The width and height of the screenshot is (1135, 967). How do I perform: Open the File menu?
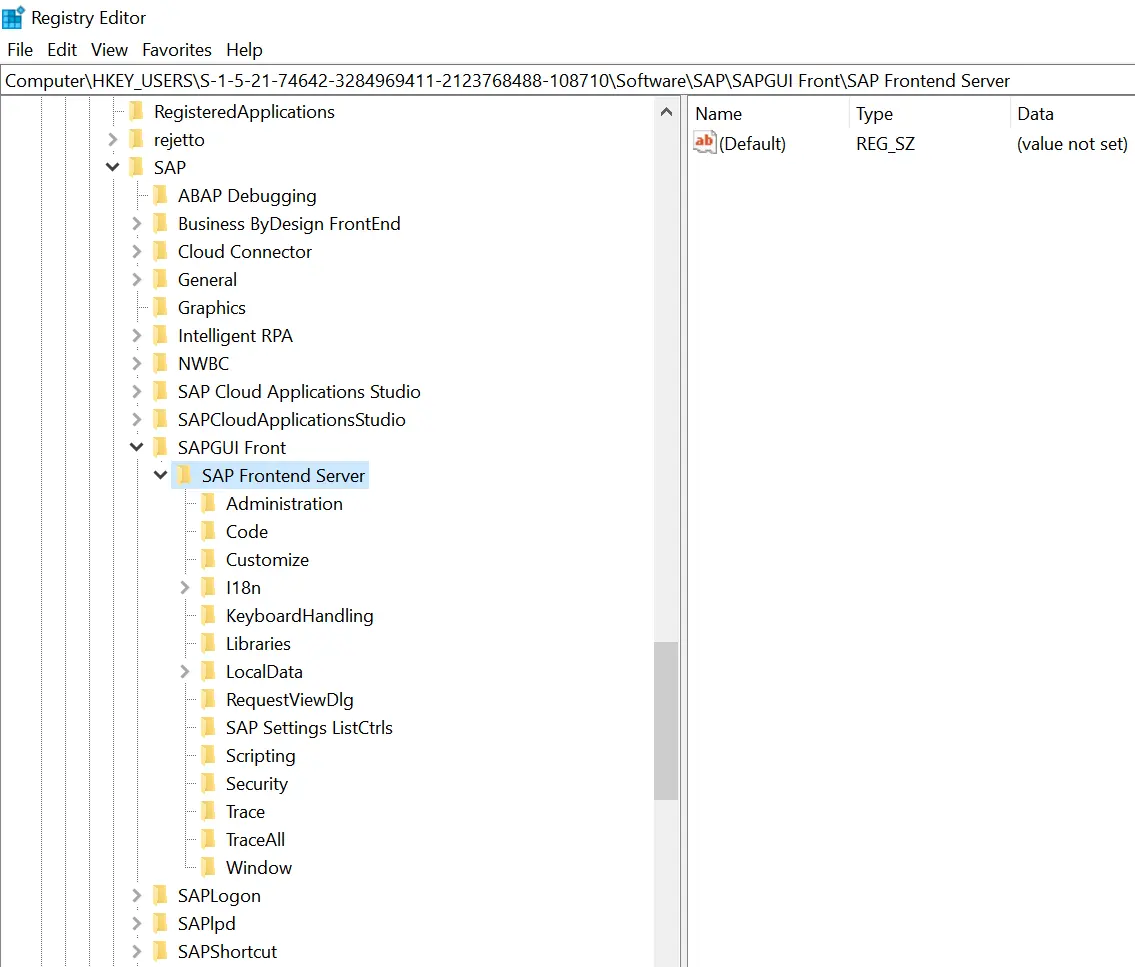(20, 50)
